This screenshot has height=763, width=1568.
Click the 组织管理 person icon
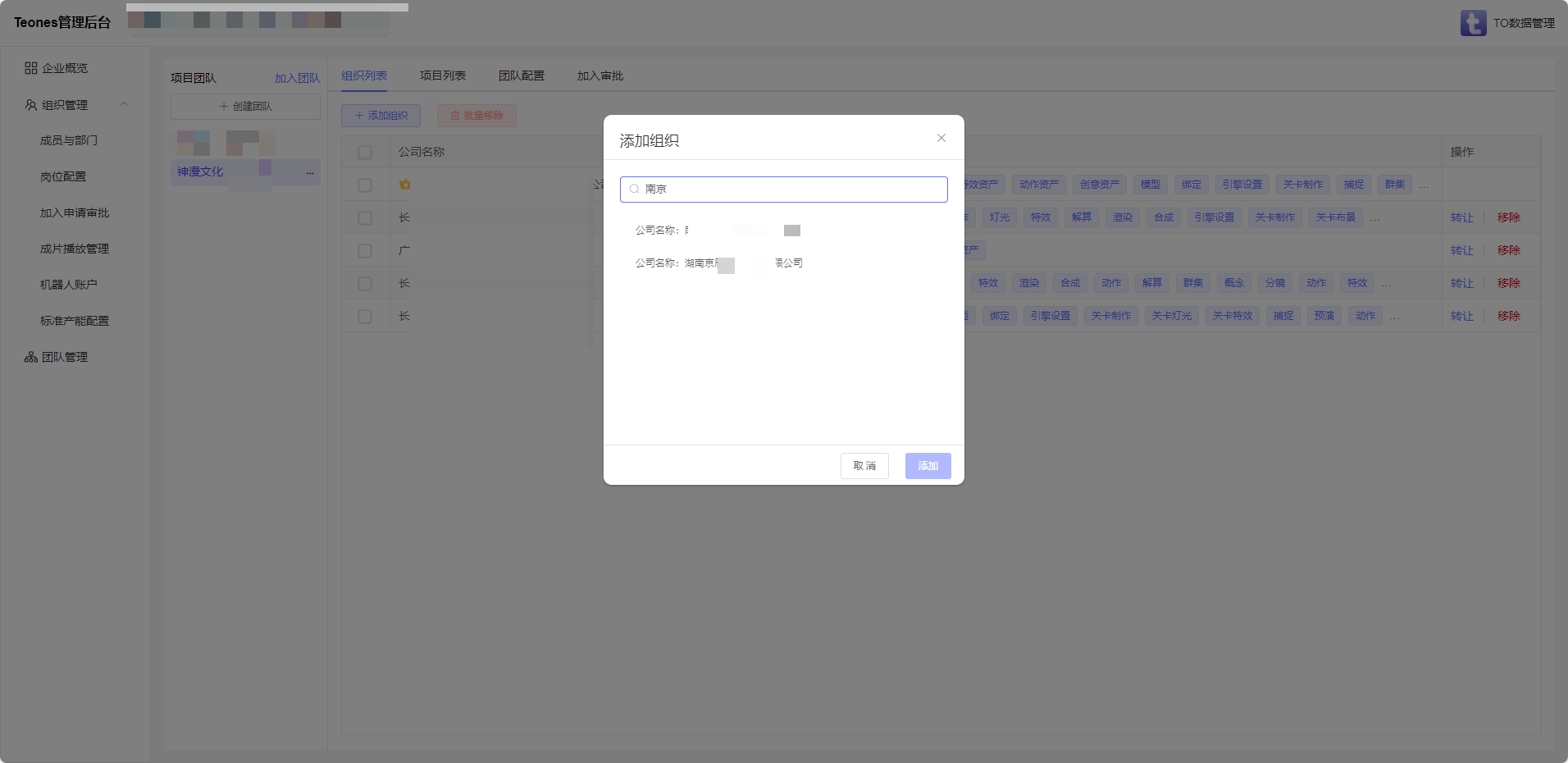pos(31,105)
